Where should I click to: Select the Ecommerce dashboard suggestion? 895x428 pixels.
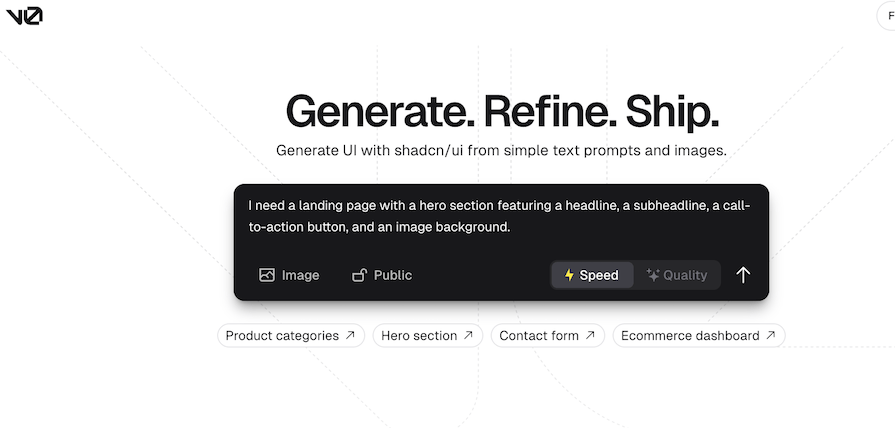(x=699, y=336)
